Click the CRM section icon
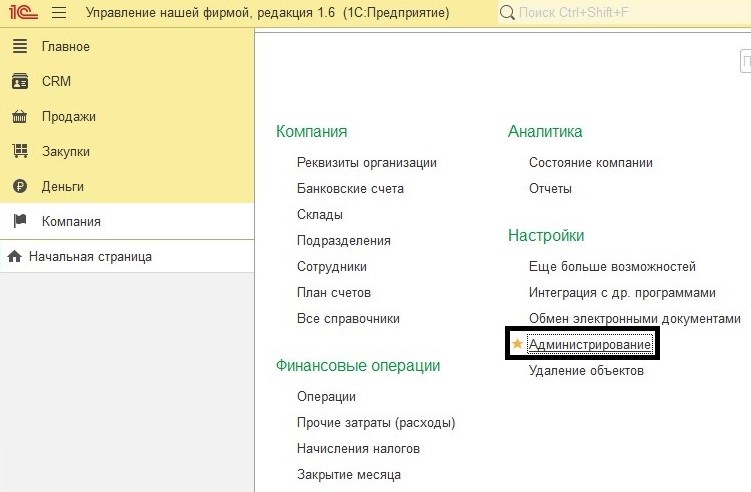 pos(19,82)
